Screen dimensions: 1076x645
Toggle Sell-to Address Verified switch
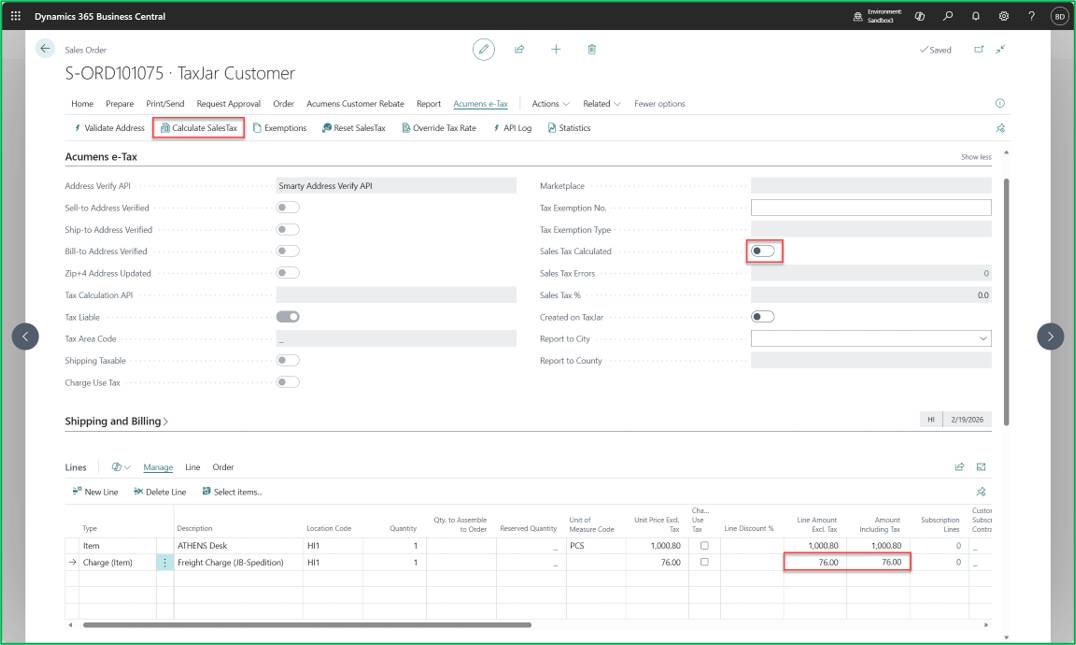point(288,207)
